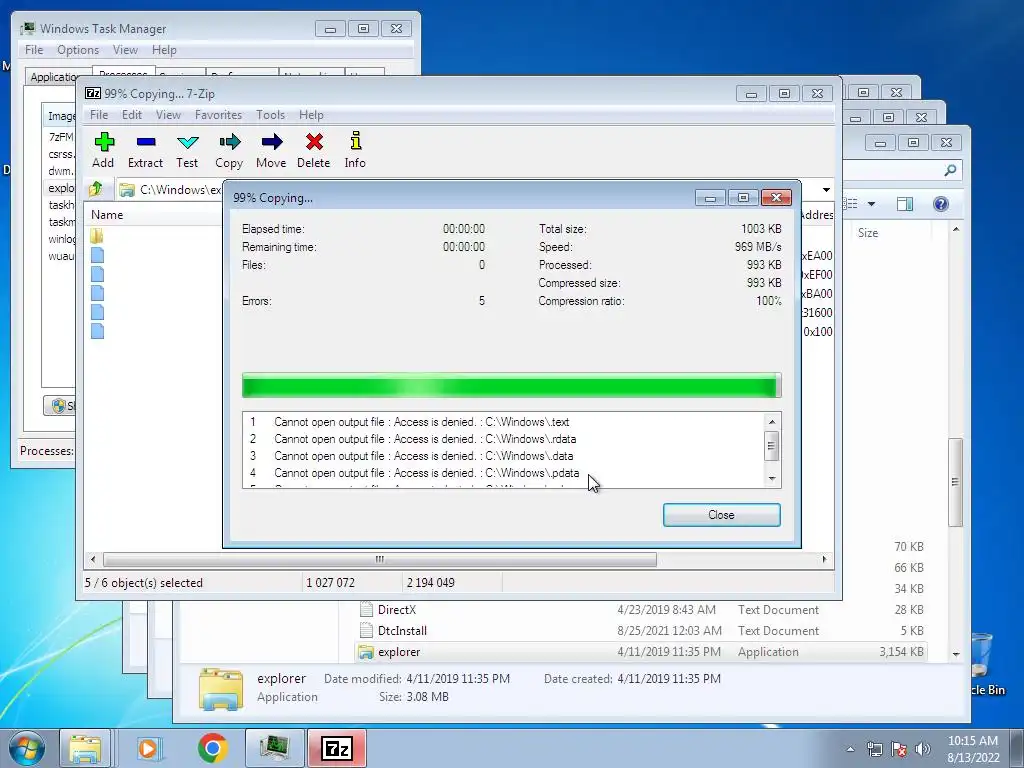Open the Explorer view options dropdown arrow
Viewport: 1024px width, 768px height.
coord(871,204)
